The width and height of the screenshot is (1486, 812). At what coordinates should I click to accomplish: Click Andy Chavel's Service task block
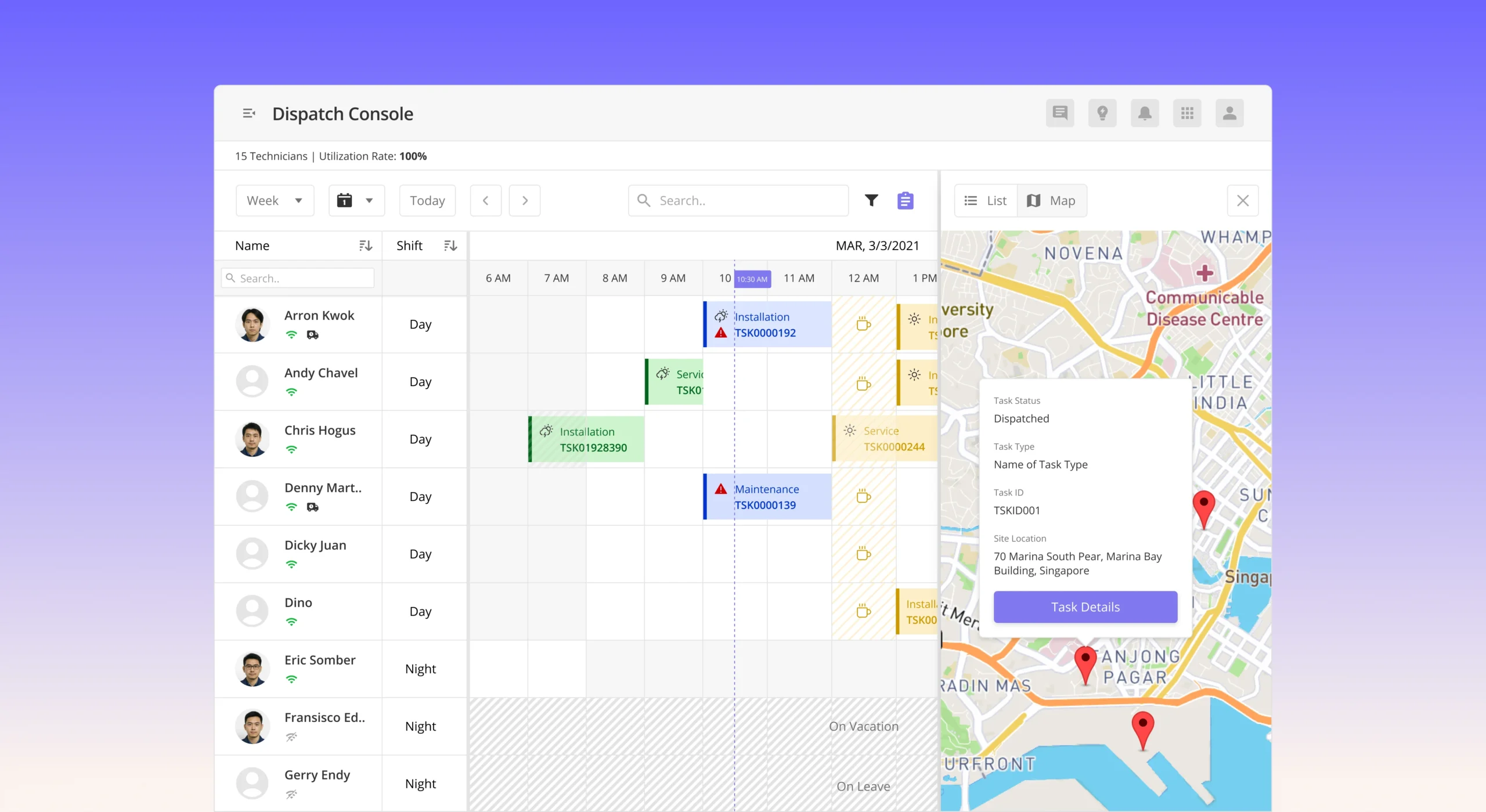coord(675,382)
